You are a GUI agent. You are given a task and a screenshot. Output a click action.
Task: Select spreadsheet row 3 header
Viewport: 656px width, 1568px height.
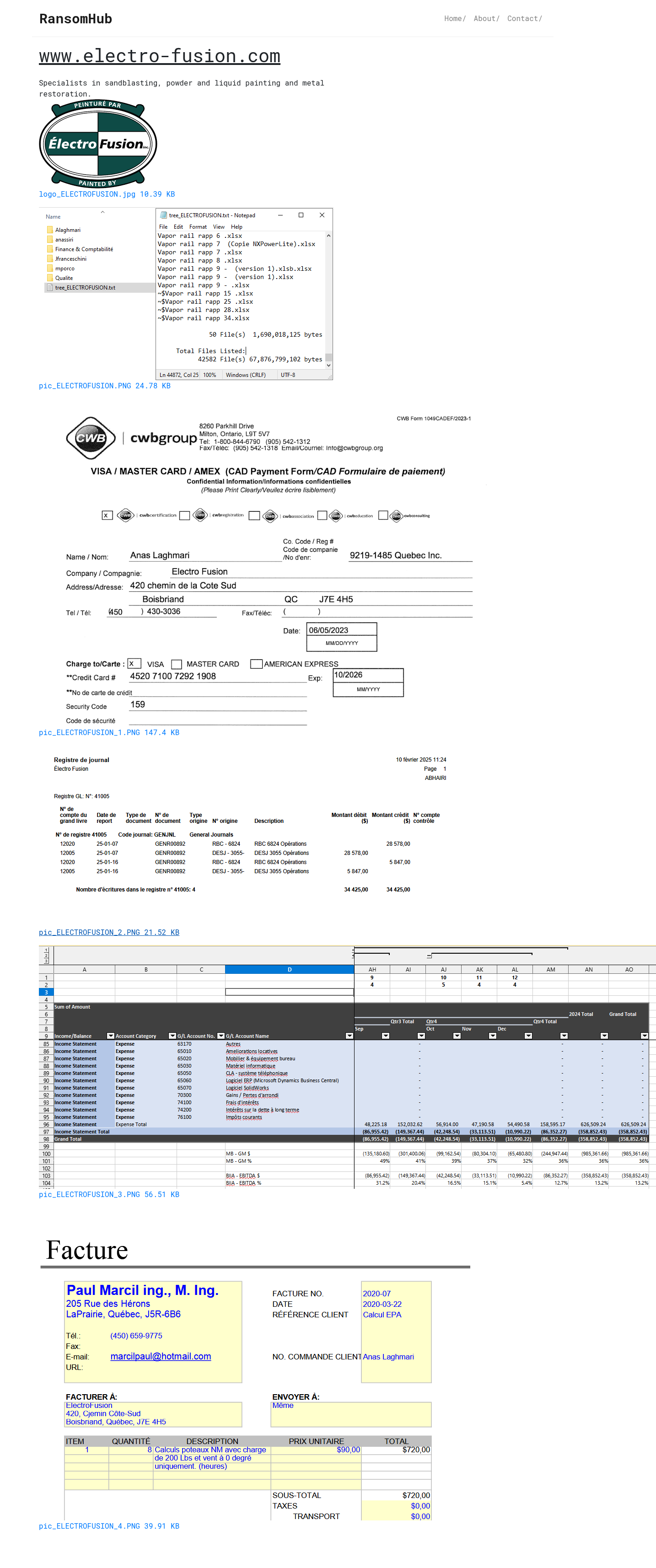(46, 992)
